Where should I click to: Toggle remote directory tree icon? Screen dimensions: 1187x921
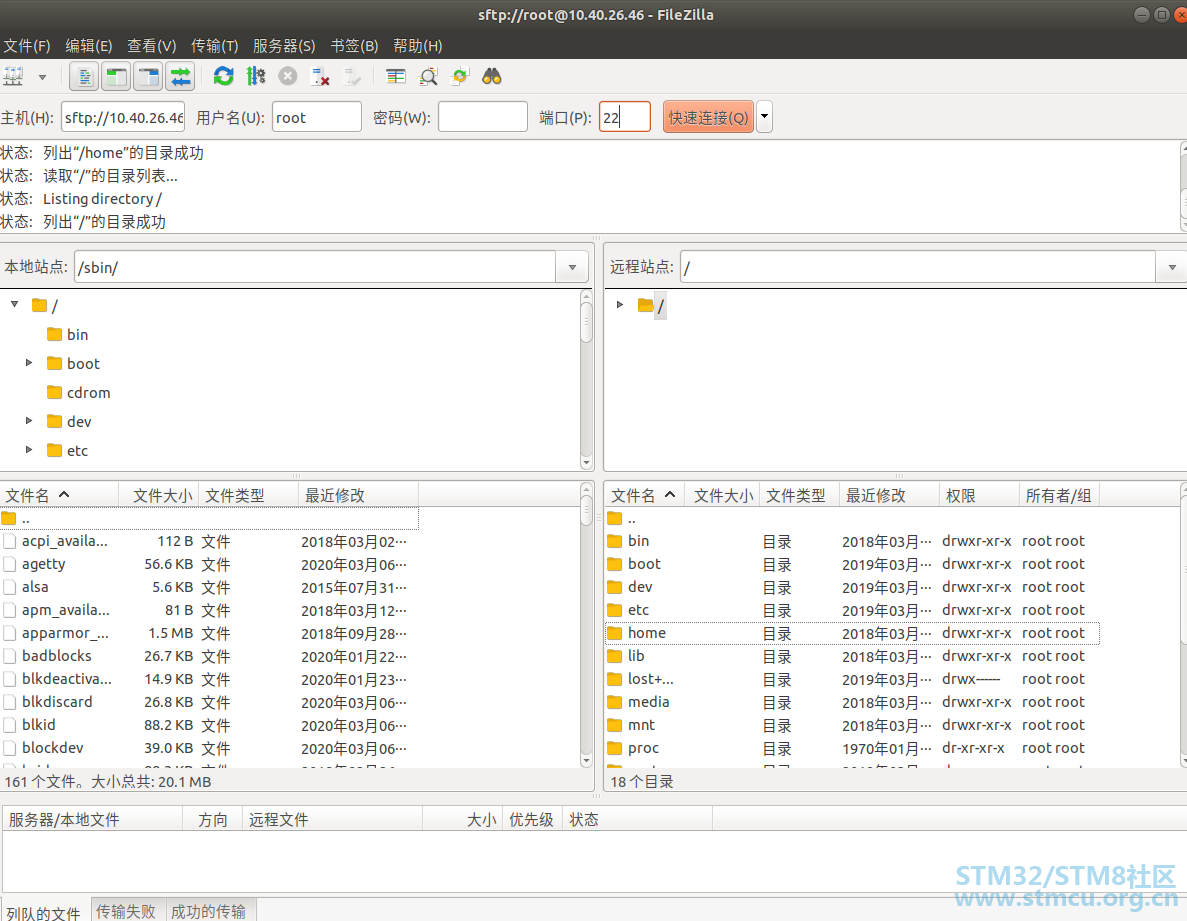(148, 76)
